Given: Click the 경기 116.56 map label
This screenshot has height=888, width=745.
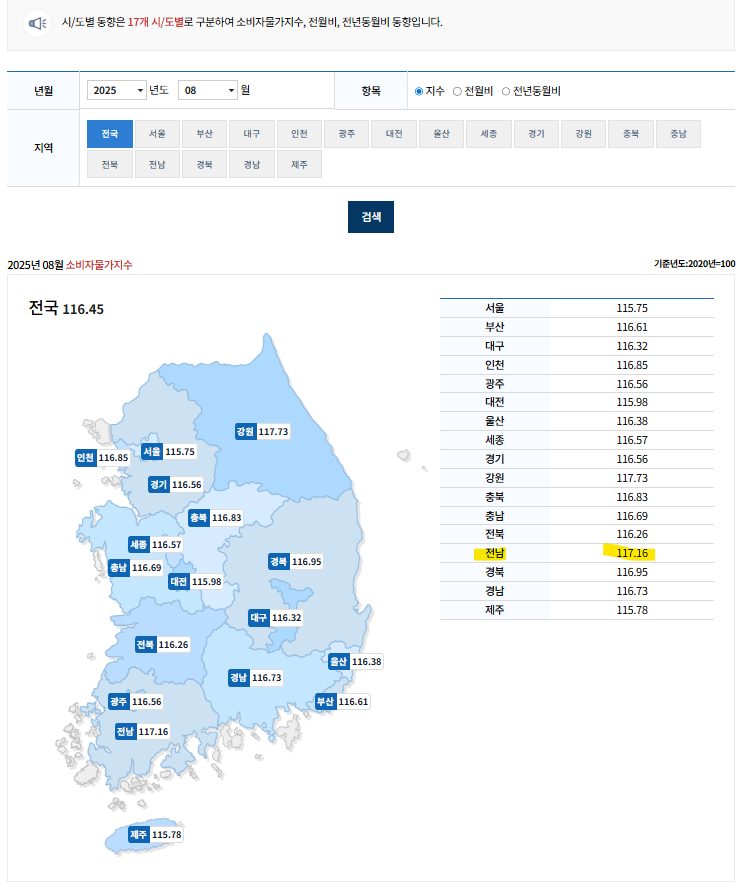Looking at the screenshot, I should pos(176,485).
